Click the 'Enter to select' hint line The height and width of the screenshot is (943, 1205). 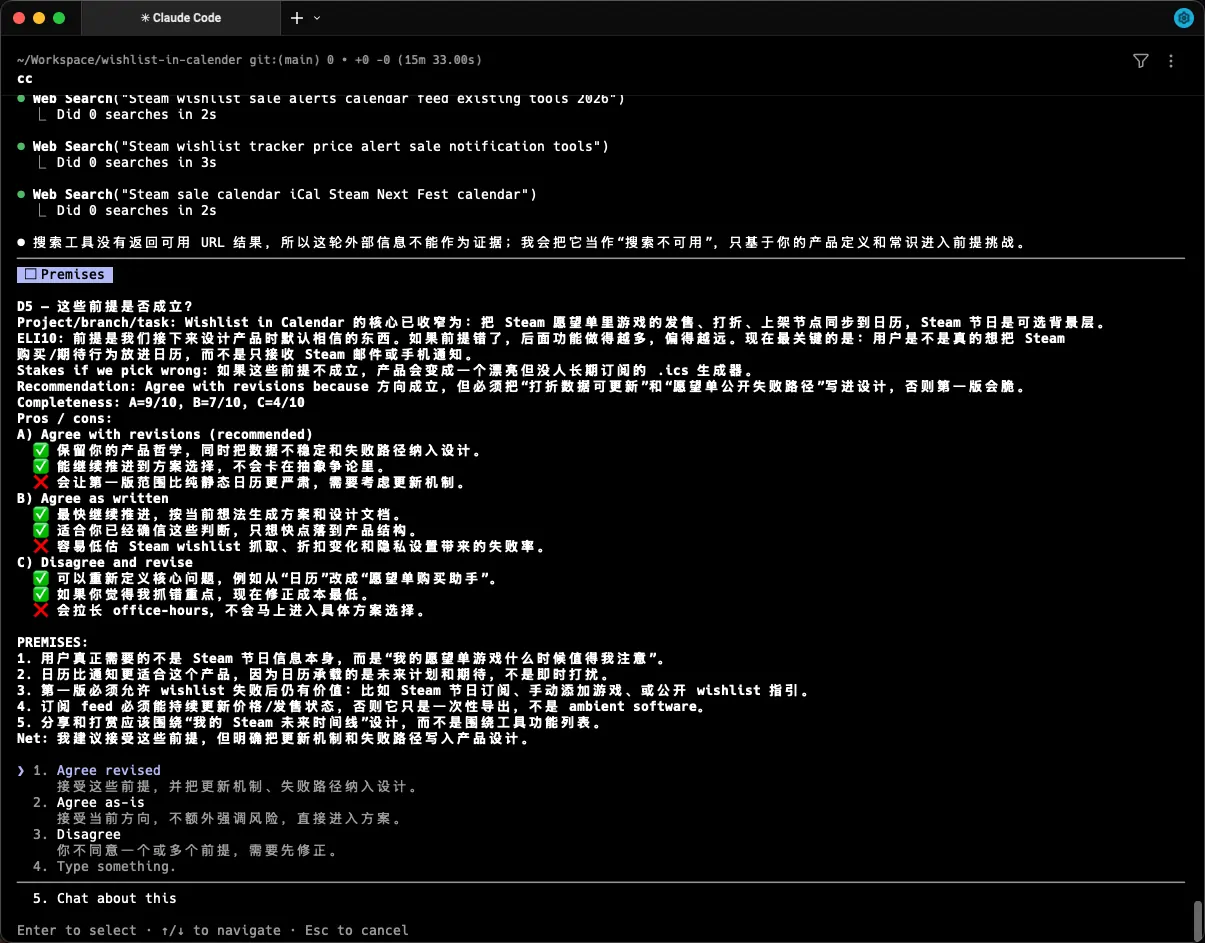click(x=213, y=930)
